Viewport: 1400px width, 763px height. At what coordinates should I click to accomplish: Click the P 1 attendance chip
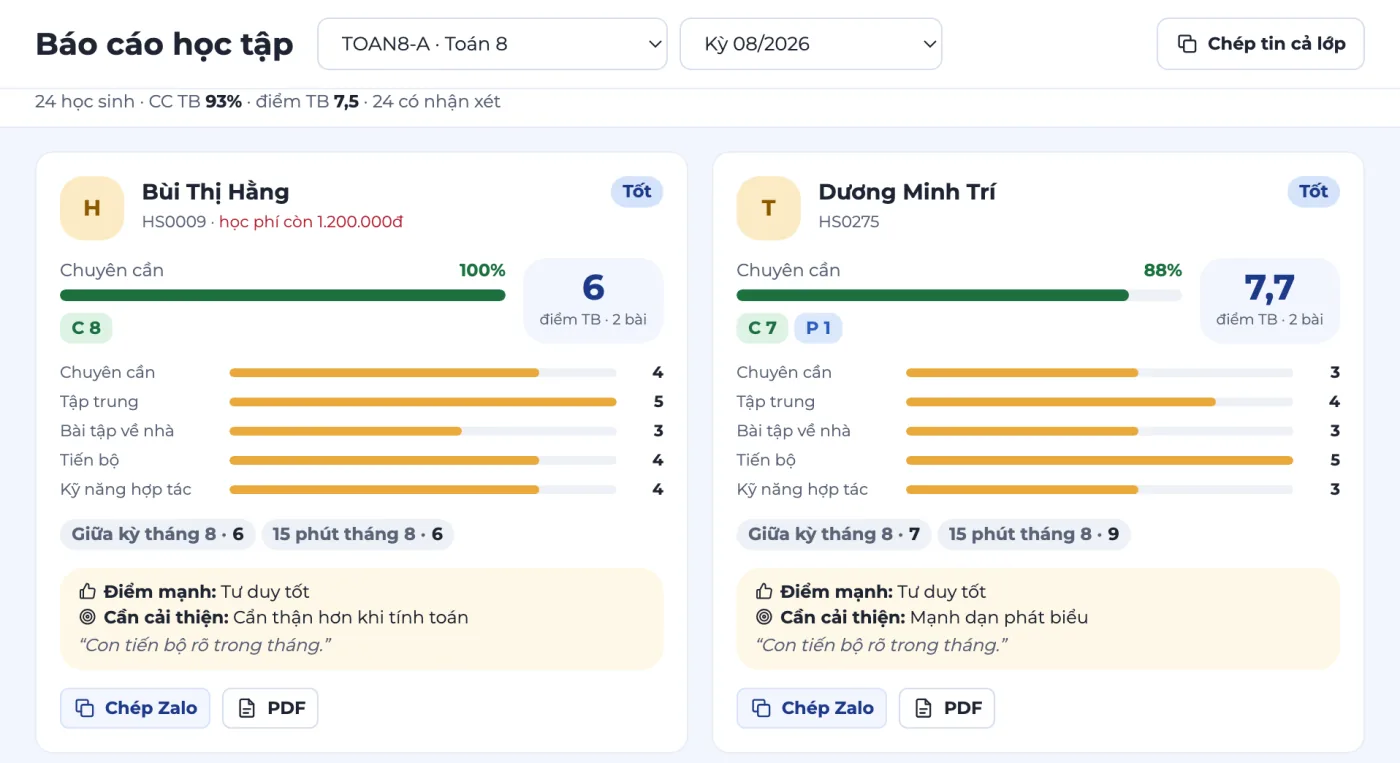818,328
